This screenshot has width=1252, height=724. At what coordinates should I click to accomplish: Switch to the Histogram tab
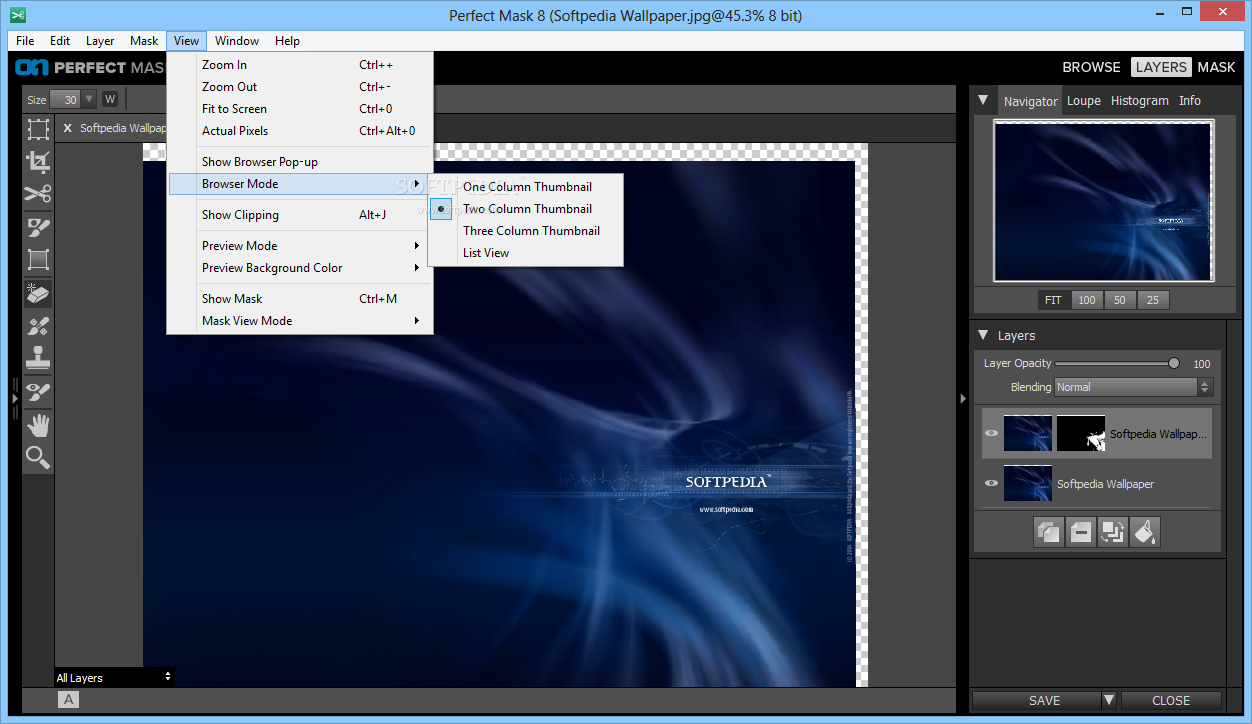pos(1139,101)
